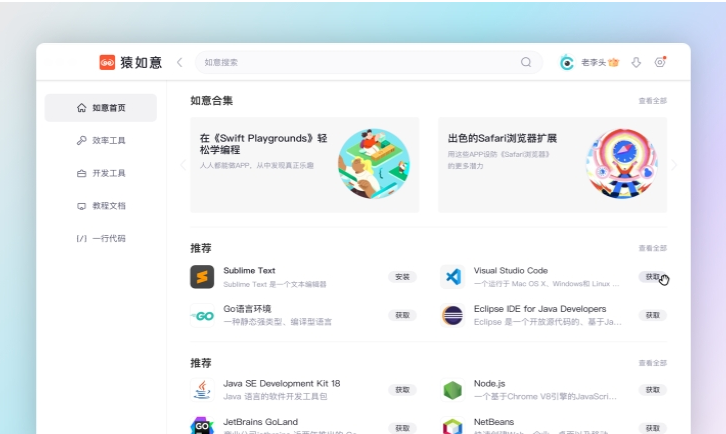Click the JetBrains GoLand title text
The width and height of the screenshot is (726, 434).
[260, 422]
